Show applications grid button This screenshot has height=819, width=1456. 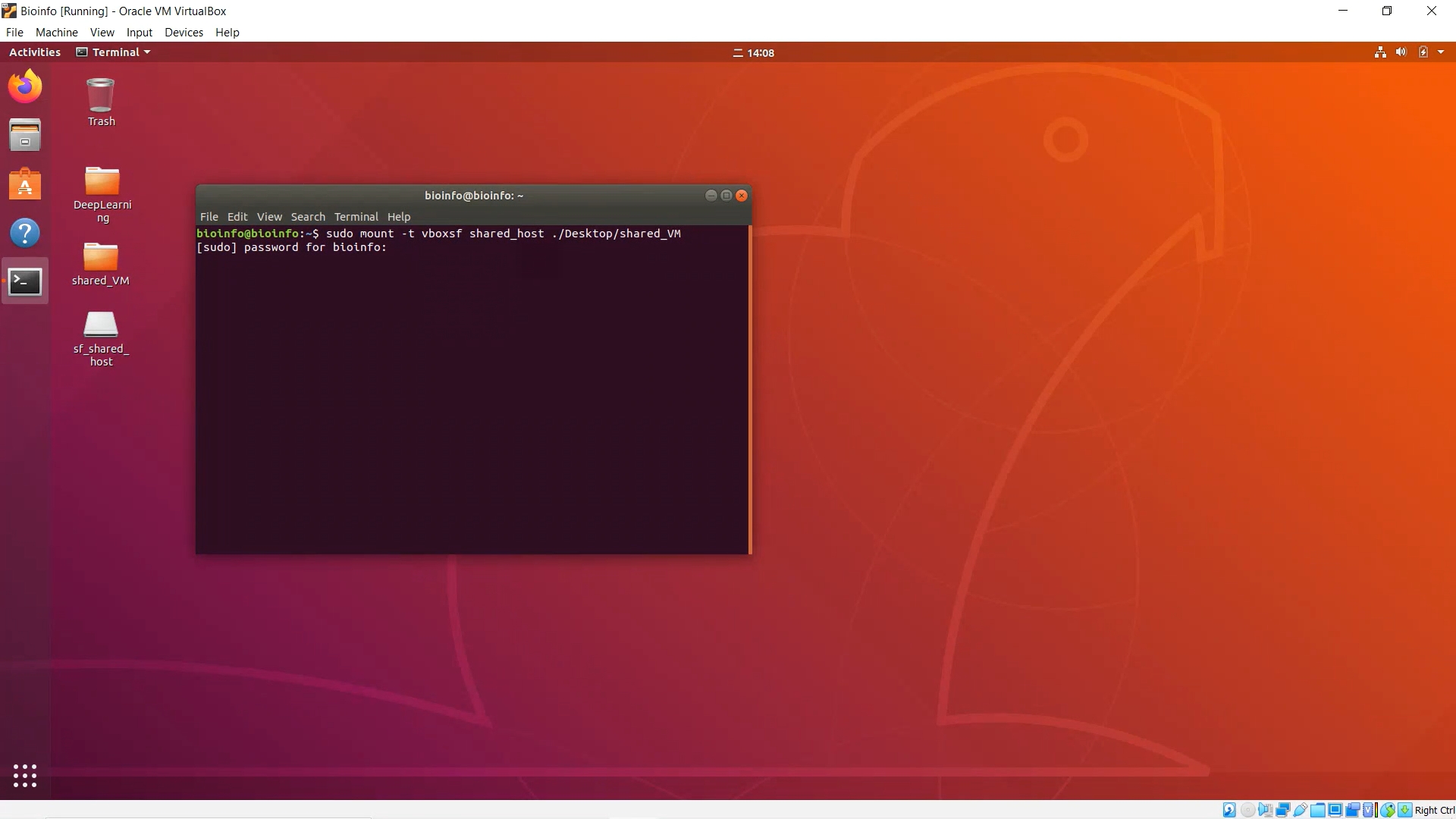(25, 775)
